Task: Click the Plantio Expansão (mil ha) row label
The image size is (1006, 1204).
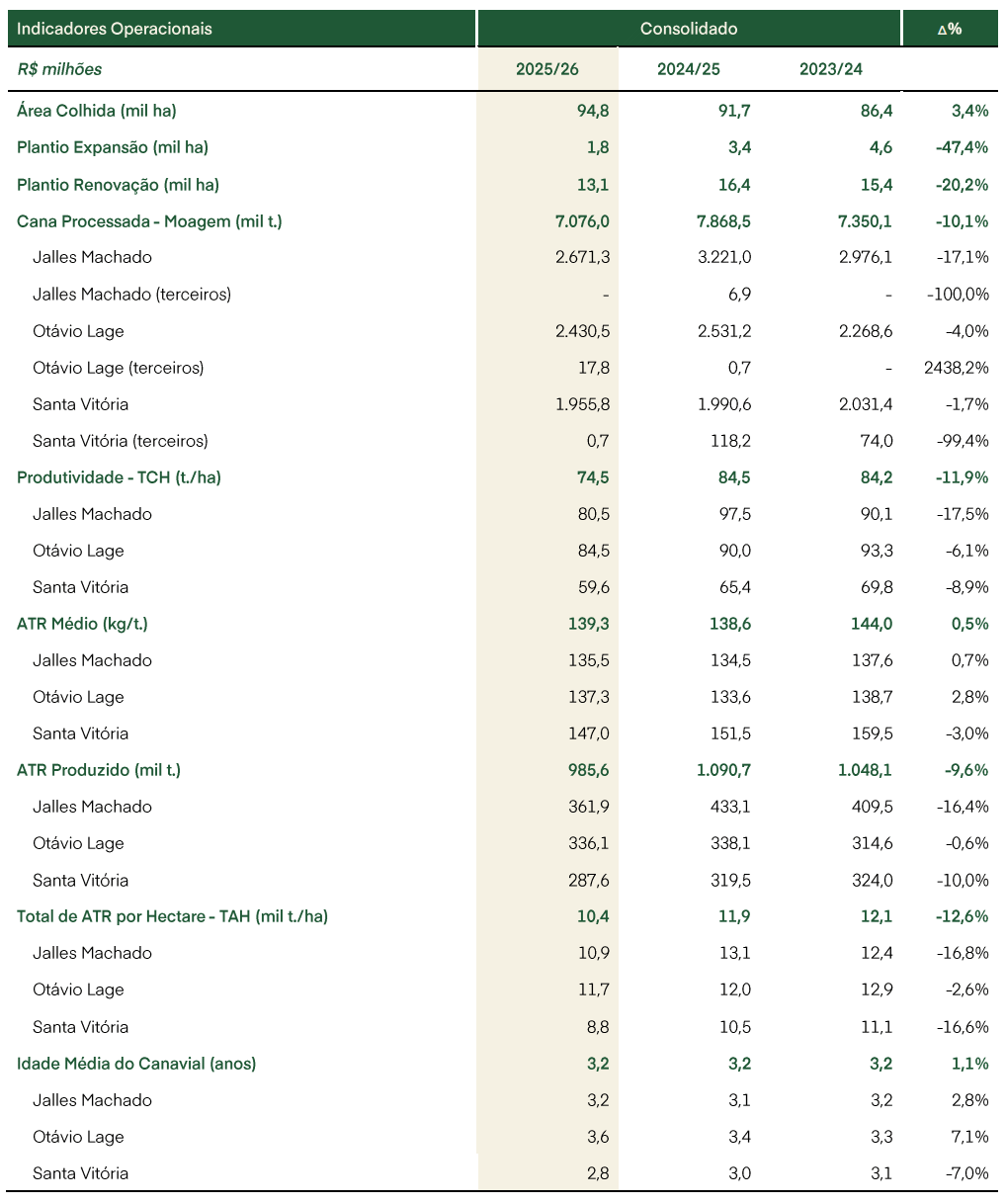Action: point(113,147)
